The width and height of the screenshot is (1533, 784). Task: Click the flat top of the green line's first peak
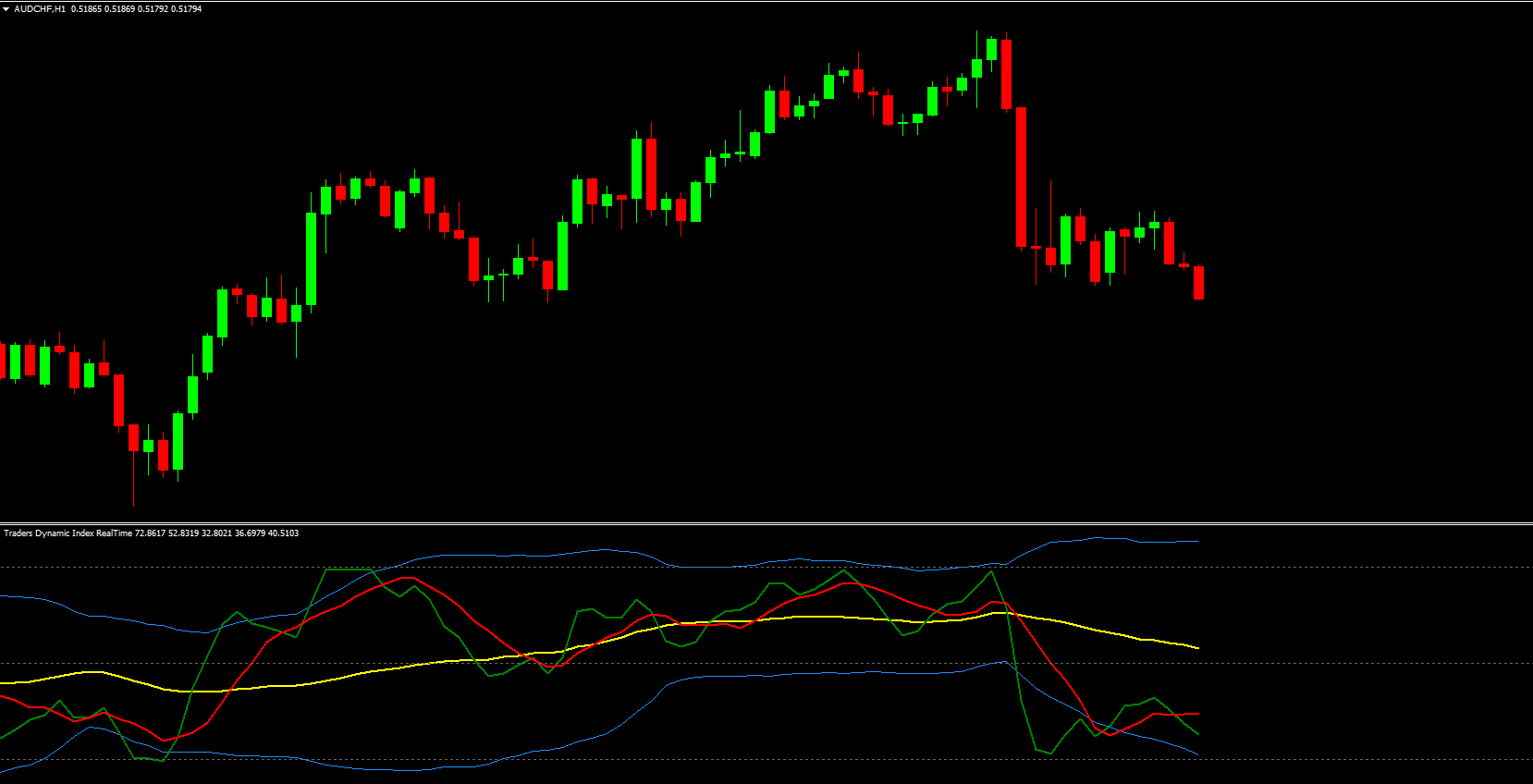[x=348, y=570]
